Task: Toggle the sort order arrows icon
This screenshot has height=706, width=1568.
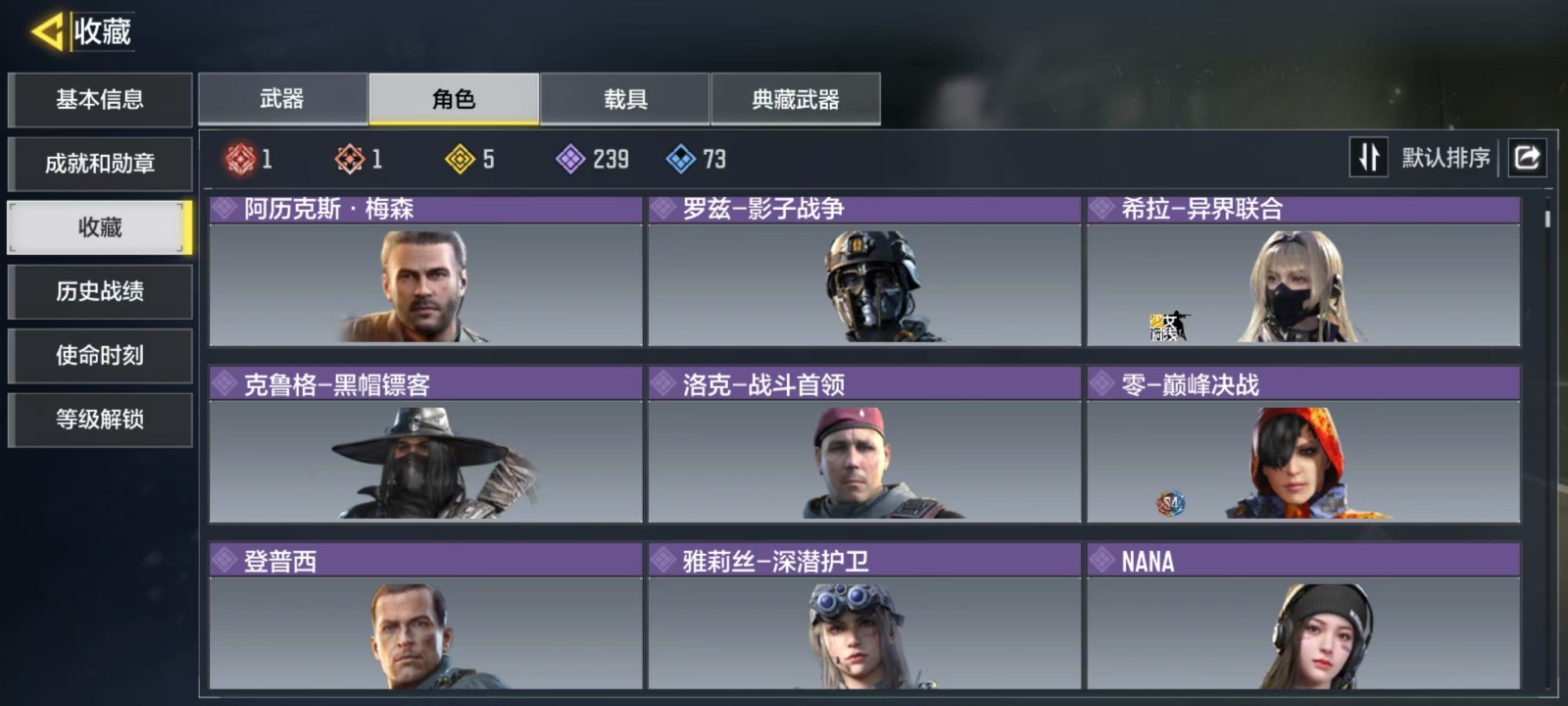Action: [1369, 157]
